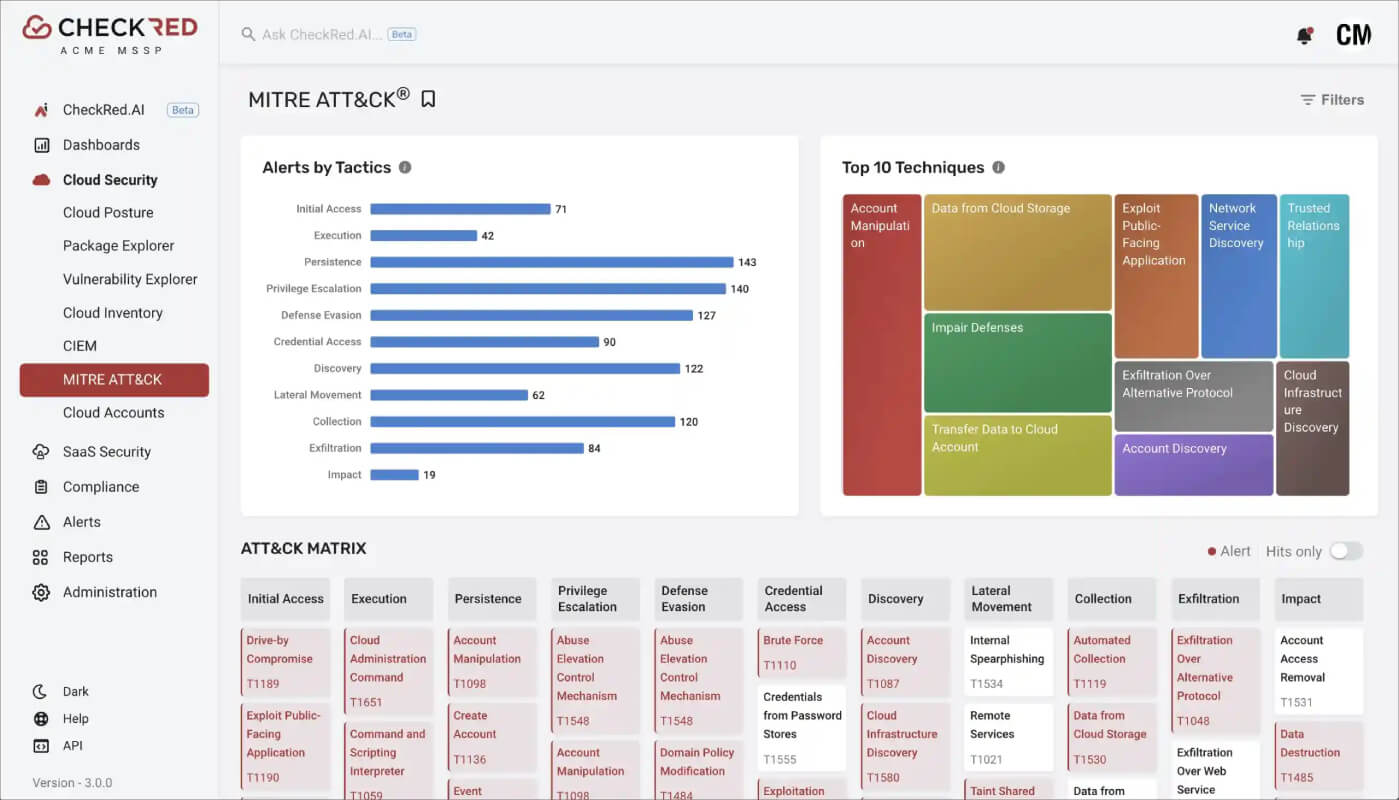The height and width of the screenshot is (800, 1399).
Task: Click the Cloud Security cloud icon
Action: point(41,180)
